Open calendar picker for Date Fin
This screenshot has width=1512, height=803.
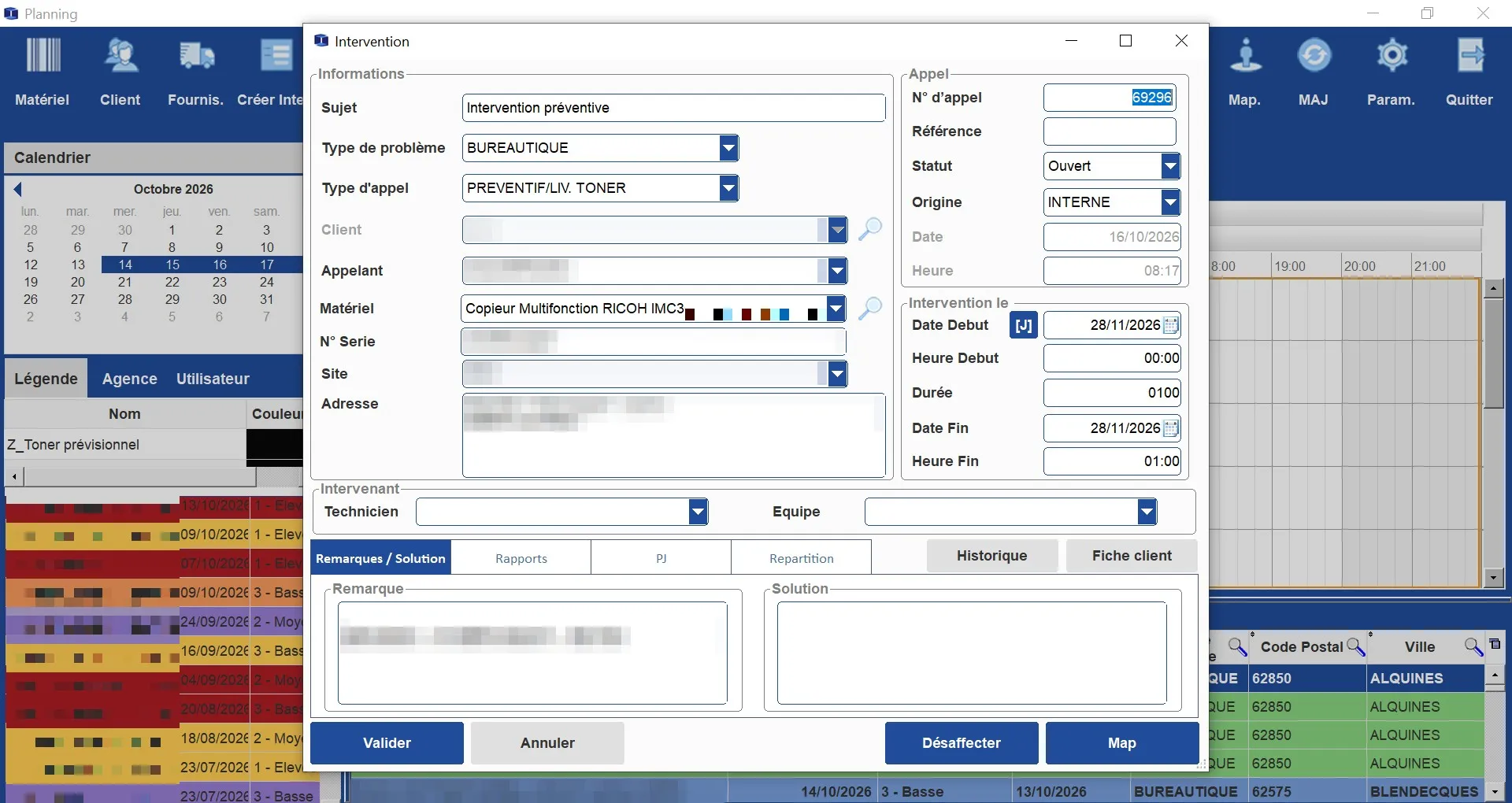click(1171, 428)
